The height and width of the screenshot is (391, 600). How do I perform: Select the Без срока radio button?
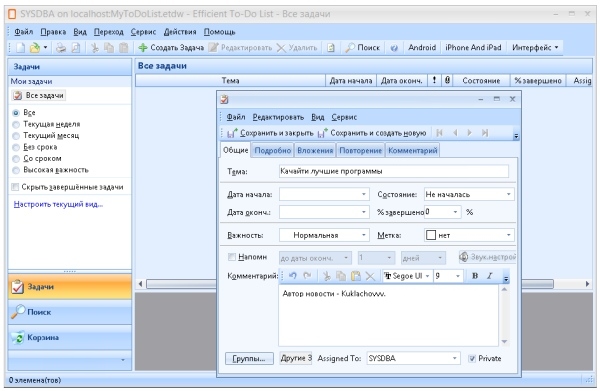tap(16, 147)
